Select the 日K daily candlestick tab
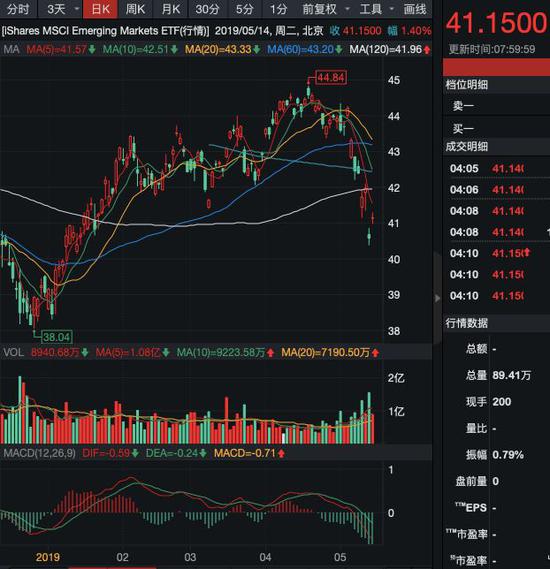550x569 pixels. [100, 9]
